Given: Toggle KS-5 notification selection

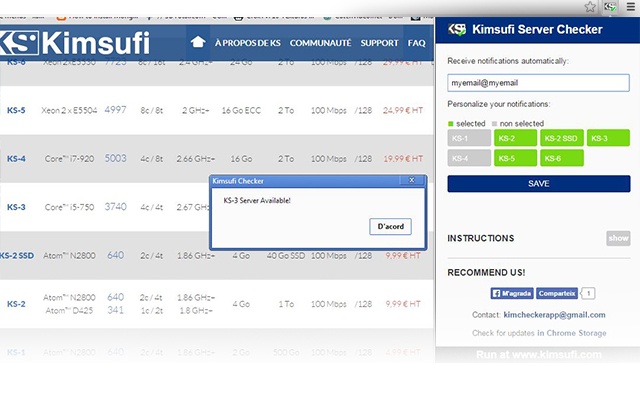Looking at the screenshot, I should (516, 158).
